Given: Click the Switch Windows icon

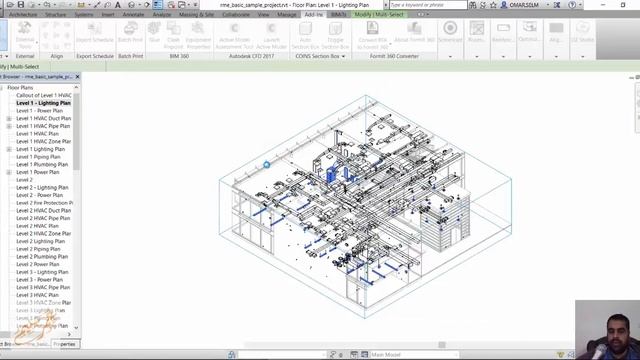Looking at the screenshot, I should click(x=182, y=5).
